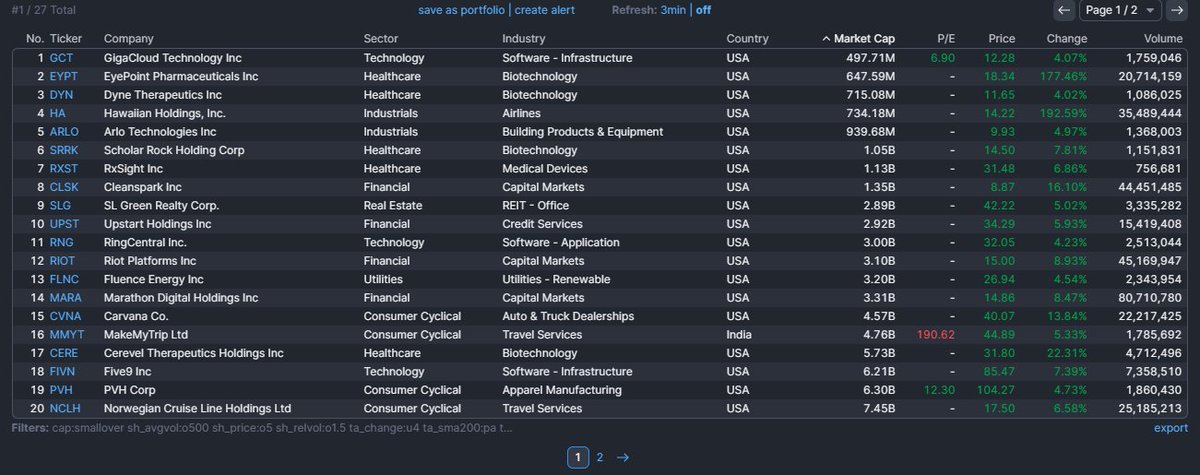Go to the previous page with left arrow
The image size is (1200, 475).
click(1065, 10)
